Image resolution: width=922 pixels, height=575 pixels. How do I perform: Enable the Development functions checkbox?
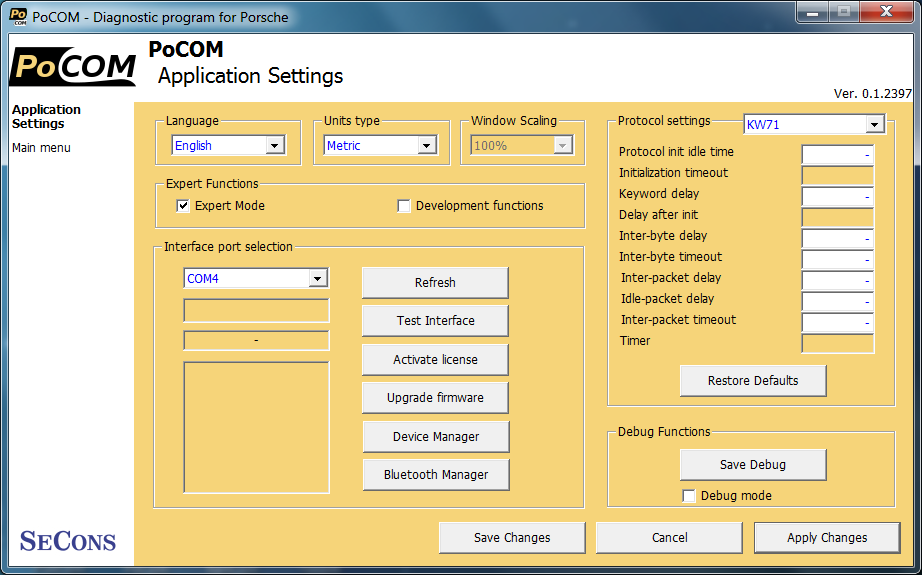click(403, 206)
